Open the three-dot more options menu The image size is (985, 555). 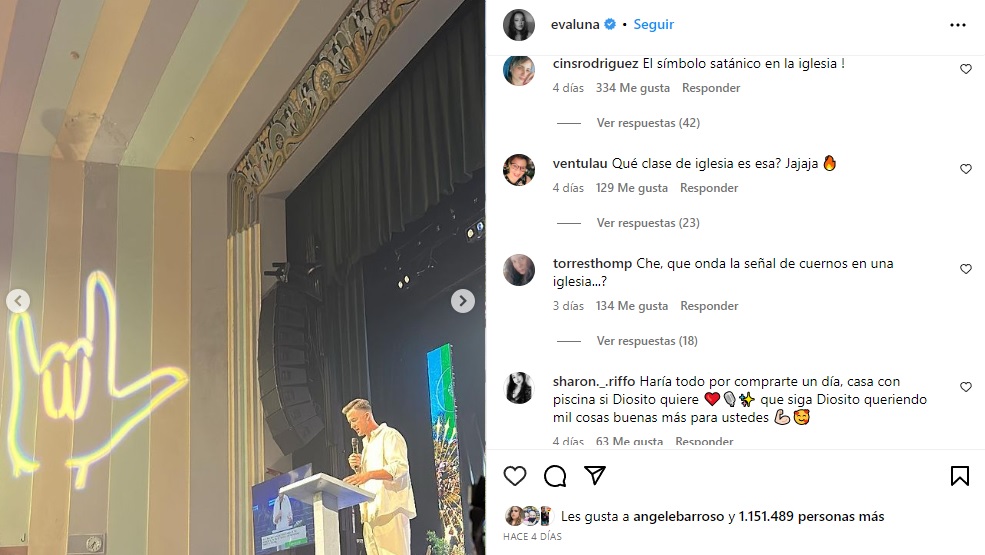957,25
